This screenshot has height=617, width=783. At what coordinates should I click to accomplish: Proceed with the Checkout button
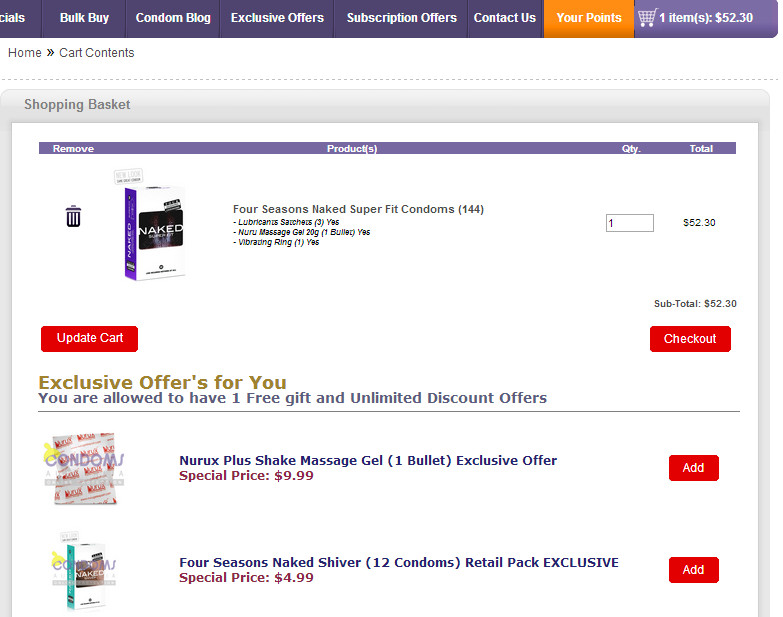click(x=690, y=339)
